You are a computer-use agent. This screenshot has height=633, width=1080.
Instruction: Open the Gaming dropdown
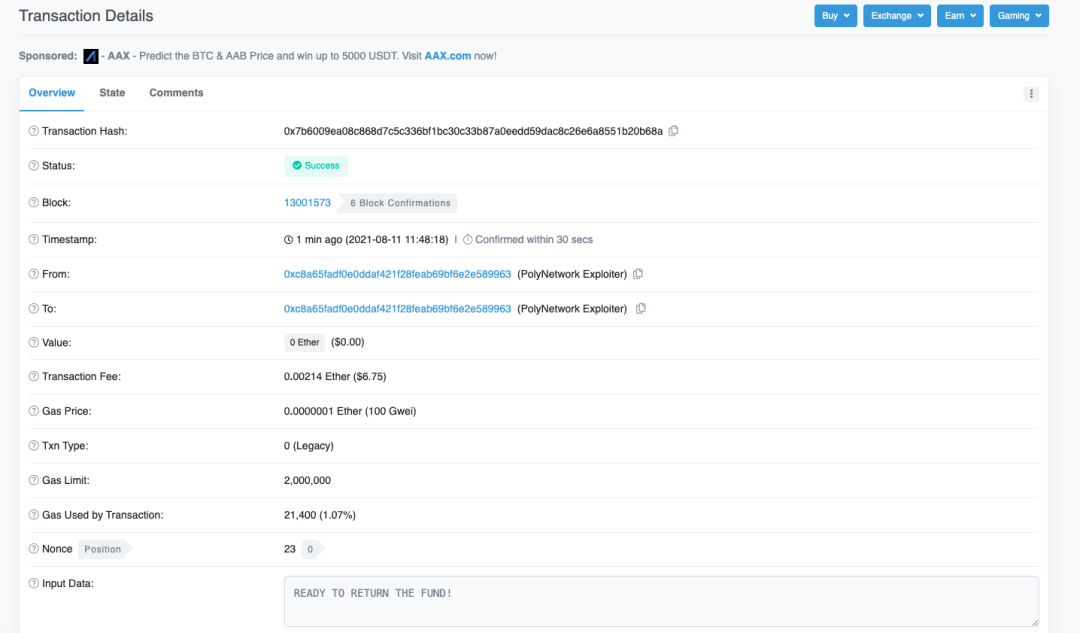[x=1019, y=16]
